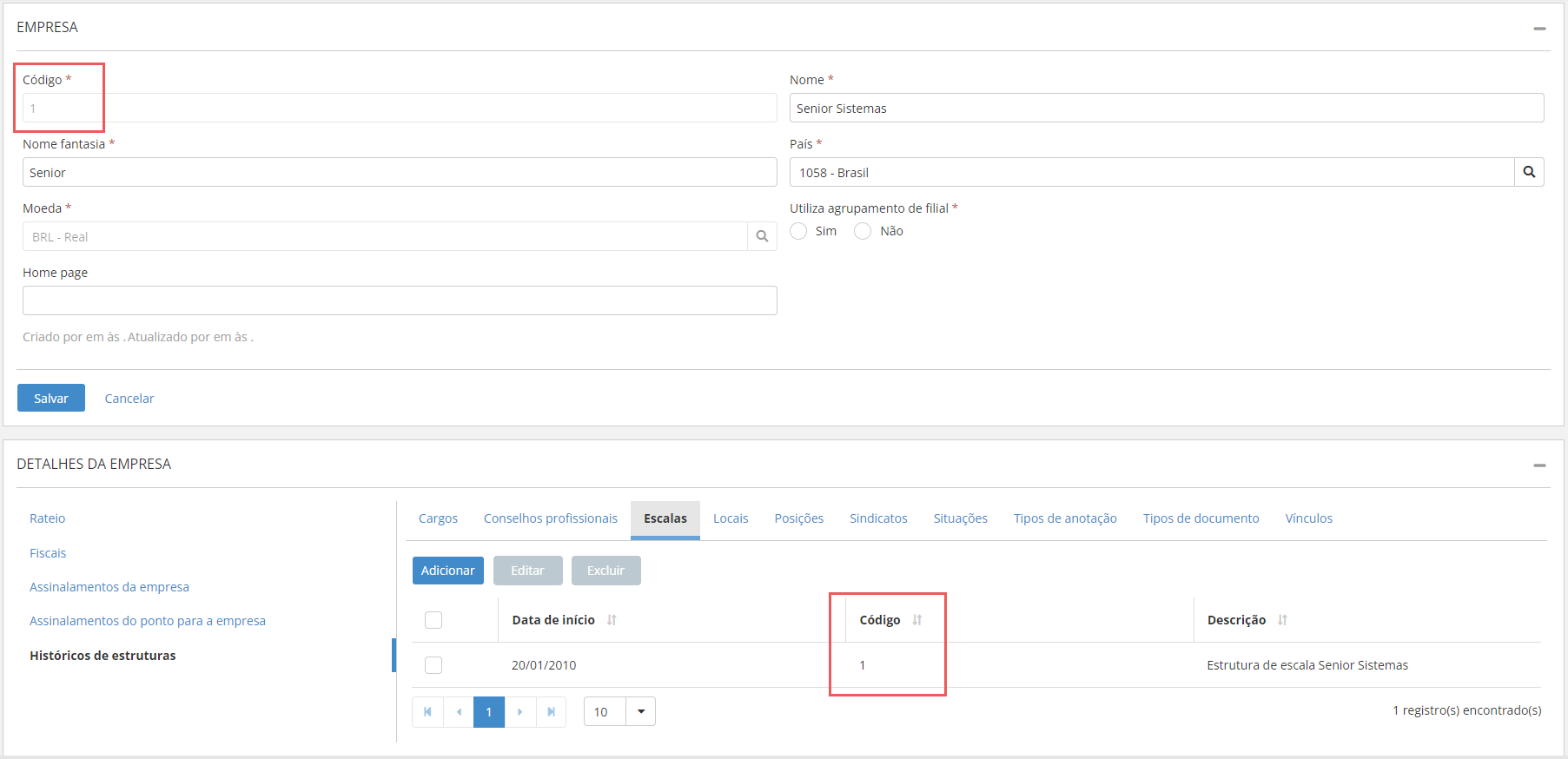Click the Adicionar button
1568x759 pixels.
point(448,571)
